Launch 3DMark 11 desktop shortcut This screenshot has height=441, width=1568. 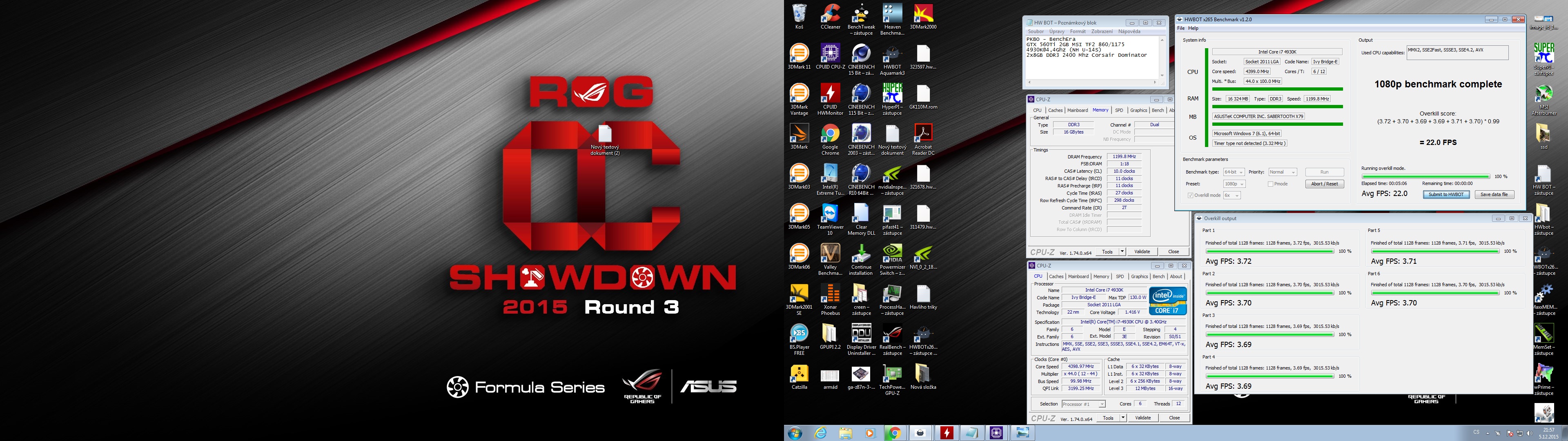click(799, 57)
